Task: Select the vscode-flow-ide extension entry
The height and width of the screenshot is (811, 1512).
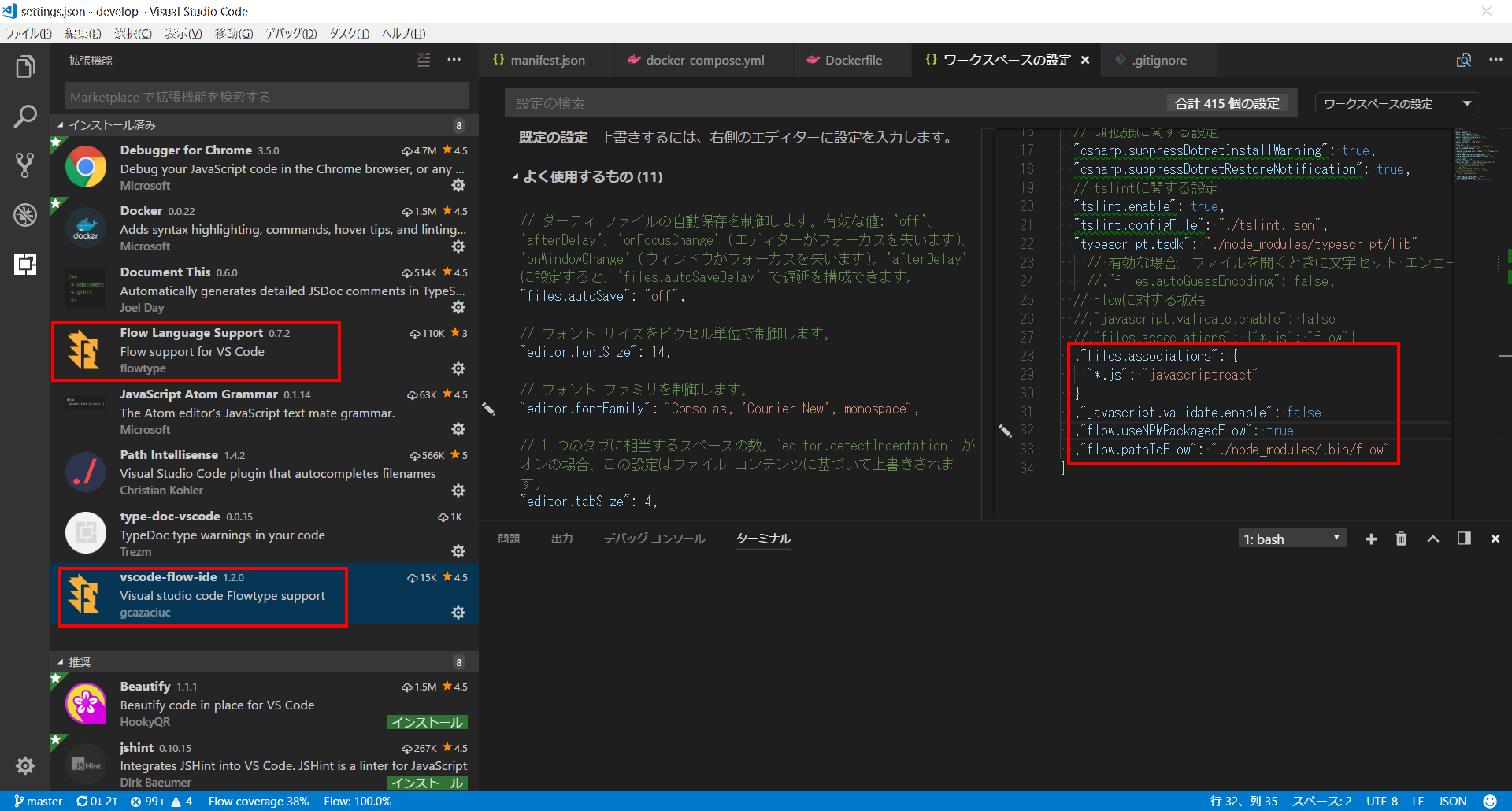Action: coord(264,594)
